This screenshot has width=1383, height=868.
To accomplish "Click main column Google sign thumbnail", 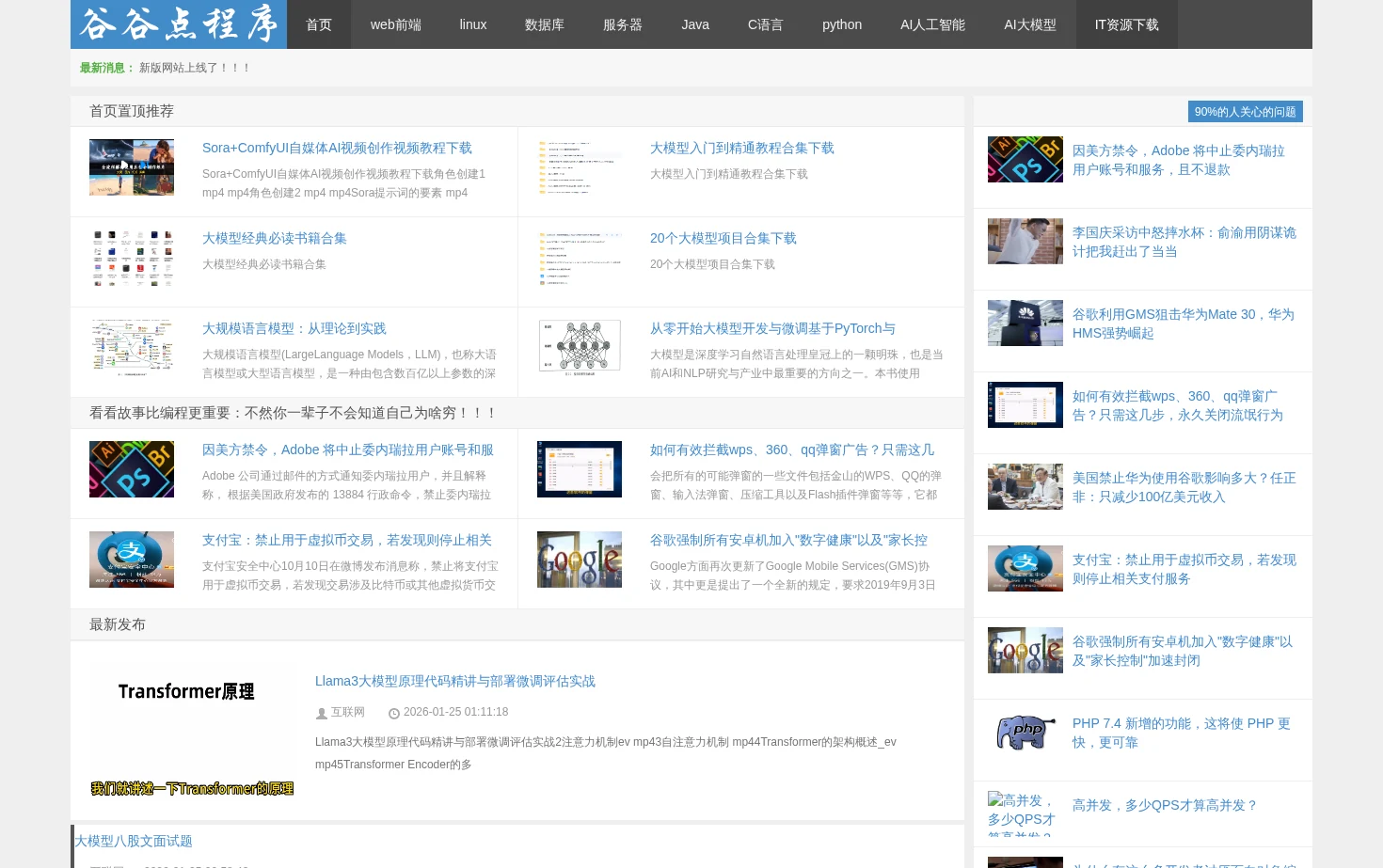I will pyautogui.click(x=580, y=560).
